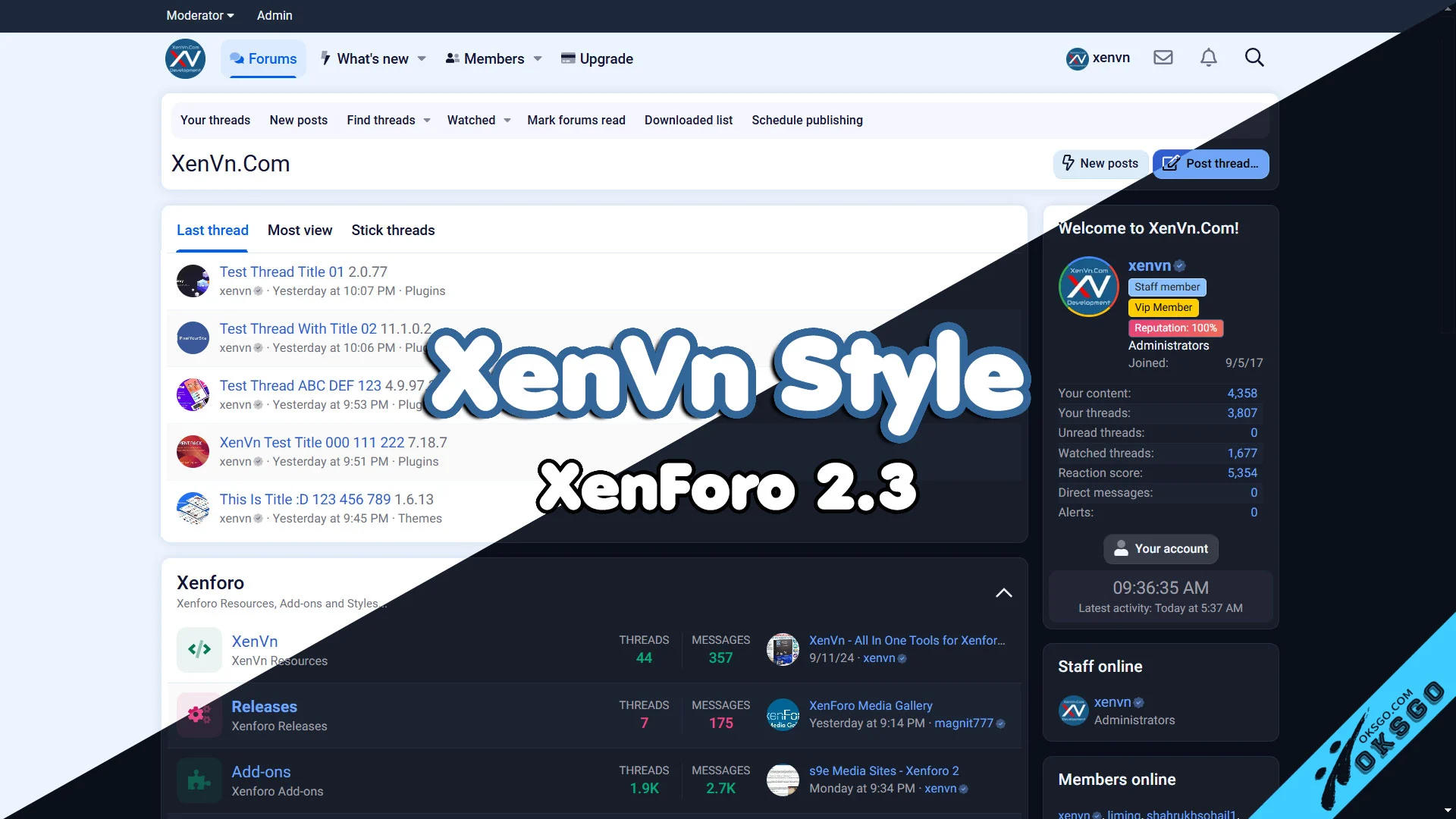Open thread XenVn Test Title 000 111 222
Screen dimensions: 1456x819
[x=312, y=442]
